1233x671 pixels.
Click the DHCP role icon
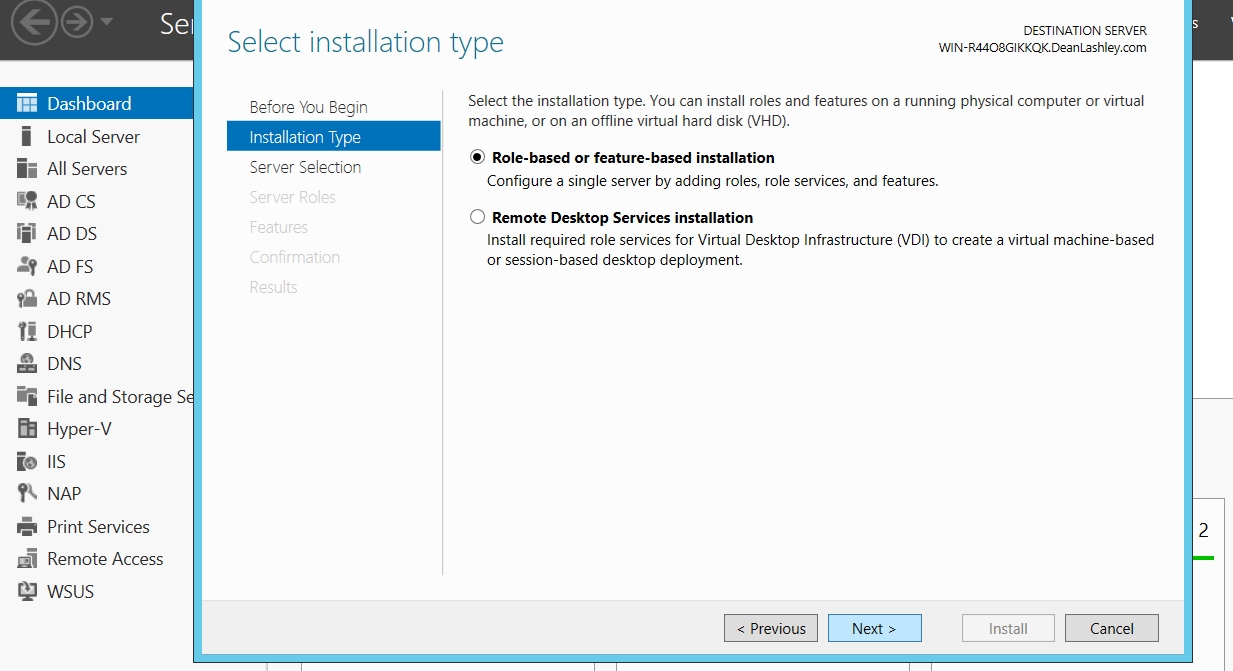pyautogui.click(x=27, y=331)
